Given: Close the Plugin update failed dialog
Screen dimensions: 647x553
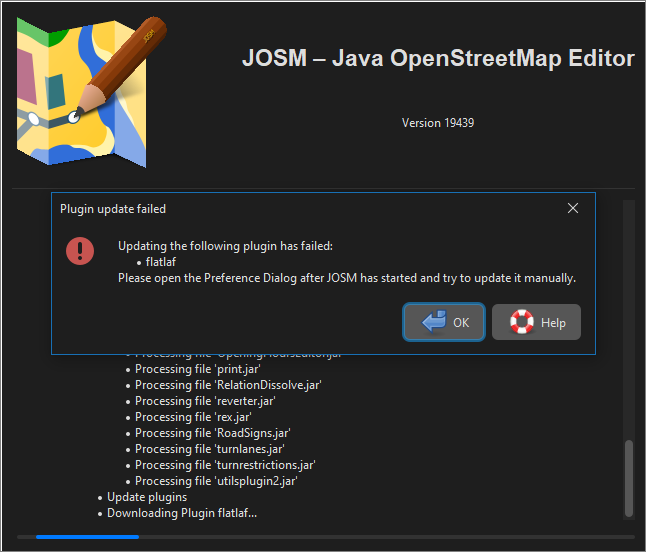Looking at the screenshot, I should [x=573, y=209].
